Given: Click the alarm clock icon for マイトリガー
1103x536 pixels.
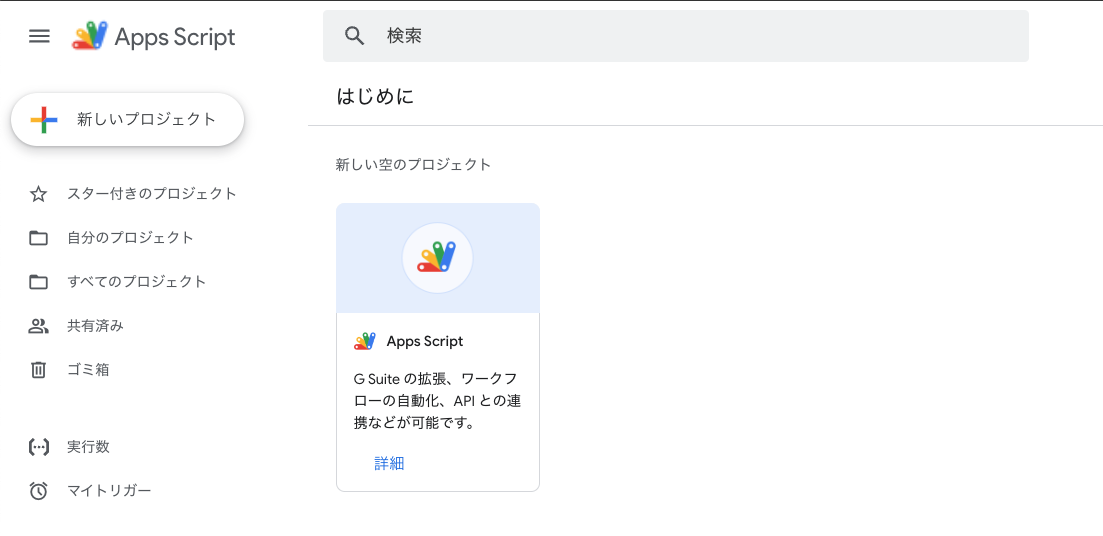Looking at the screenshot, I should coord(39,491).
